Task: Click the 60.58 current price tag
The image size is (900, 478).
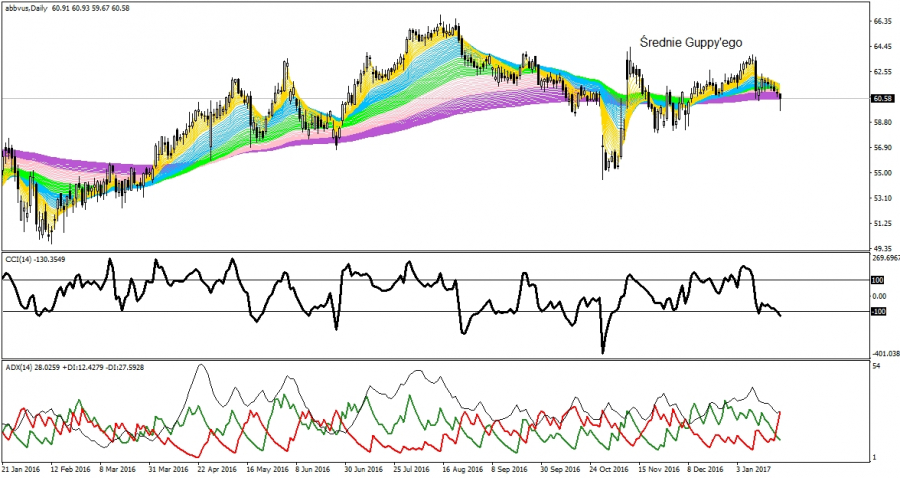Action: click(881, 98)
